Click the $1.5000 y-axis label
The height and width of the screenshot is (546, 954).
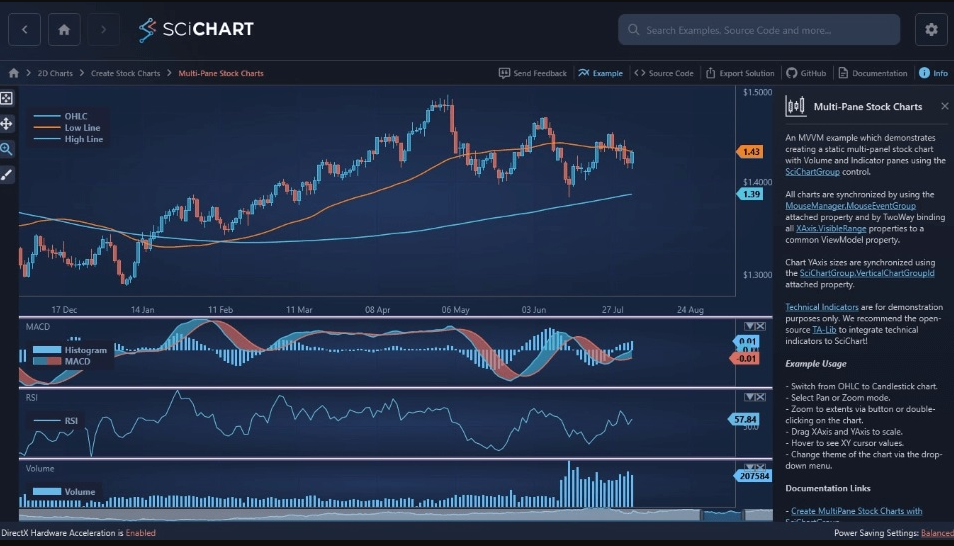click(757, 93)
